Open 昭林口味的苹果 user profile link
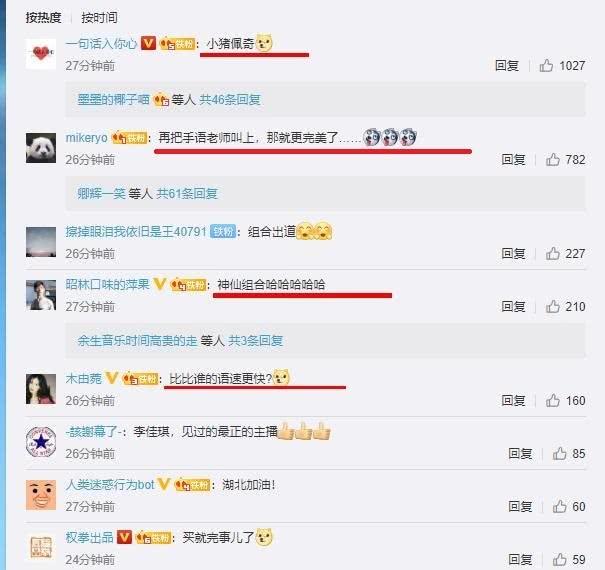Viewport: 605px width, 570px height. (108, 284)
